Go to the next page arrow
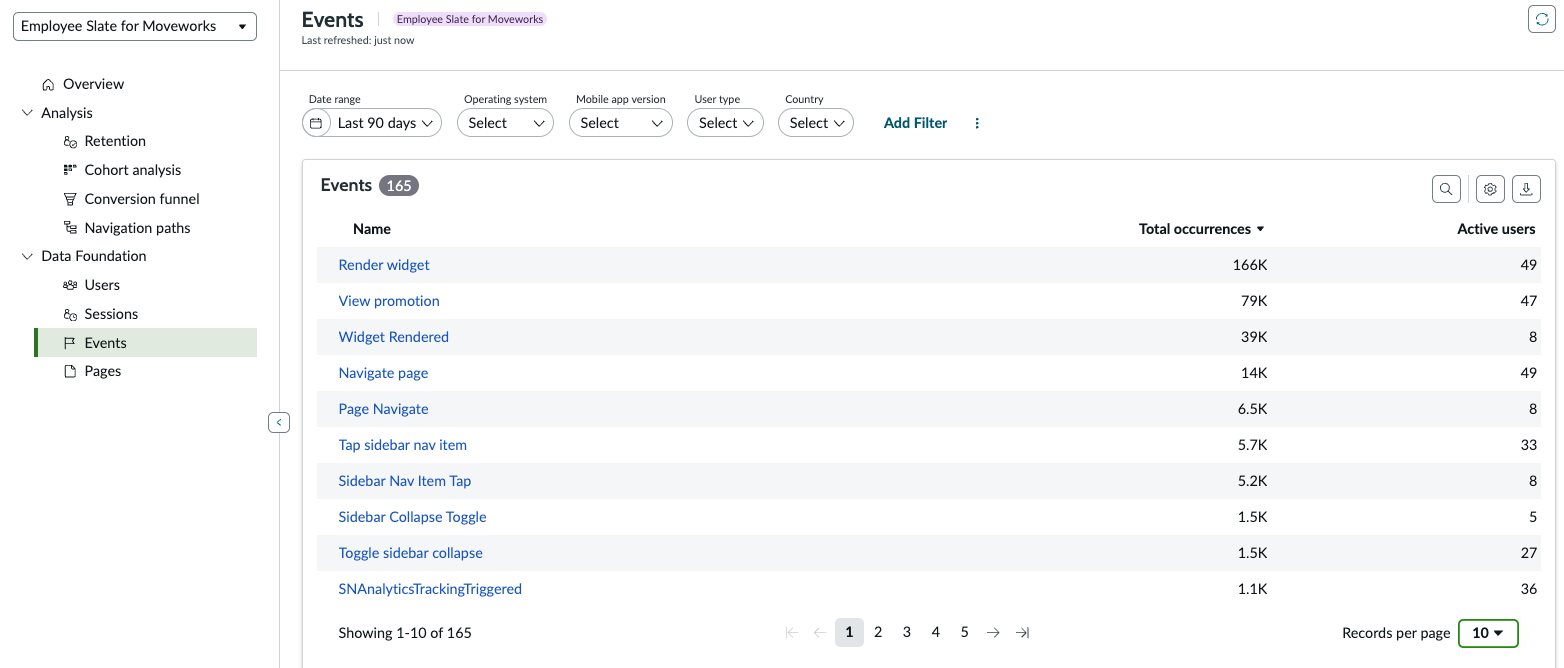Screen dimensions: 1564x668 coord(993,633)
